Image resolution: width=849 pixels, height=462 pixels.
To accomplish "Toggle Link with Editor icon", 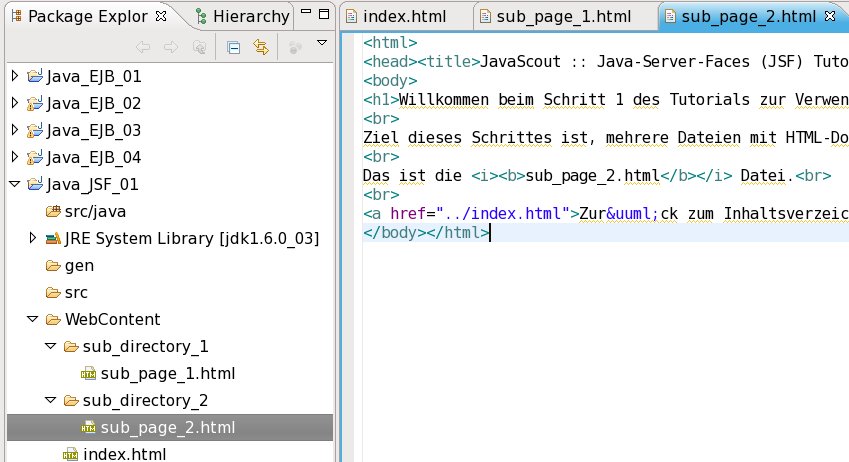I will pos(261,46).
